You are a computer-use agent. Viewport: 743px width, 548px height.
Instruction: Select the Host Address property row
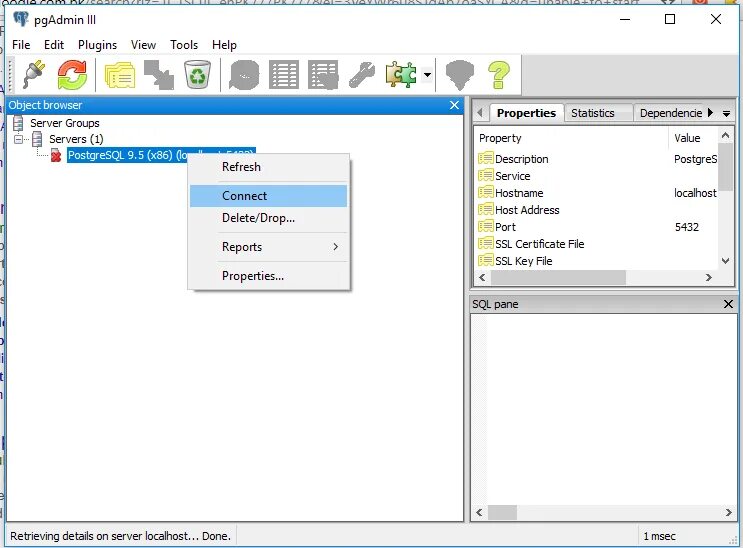point(597,210)
